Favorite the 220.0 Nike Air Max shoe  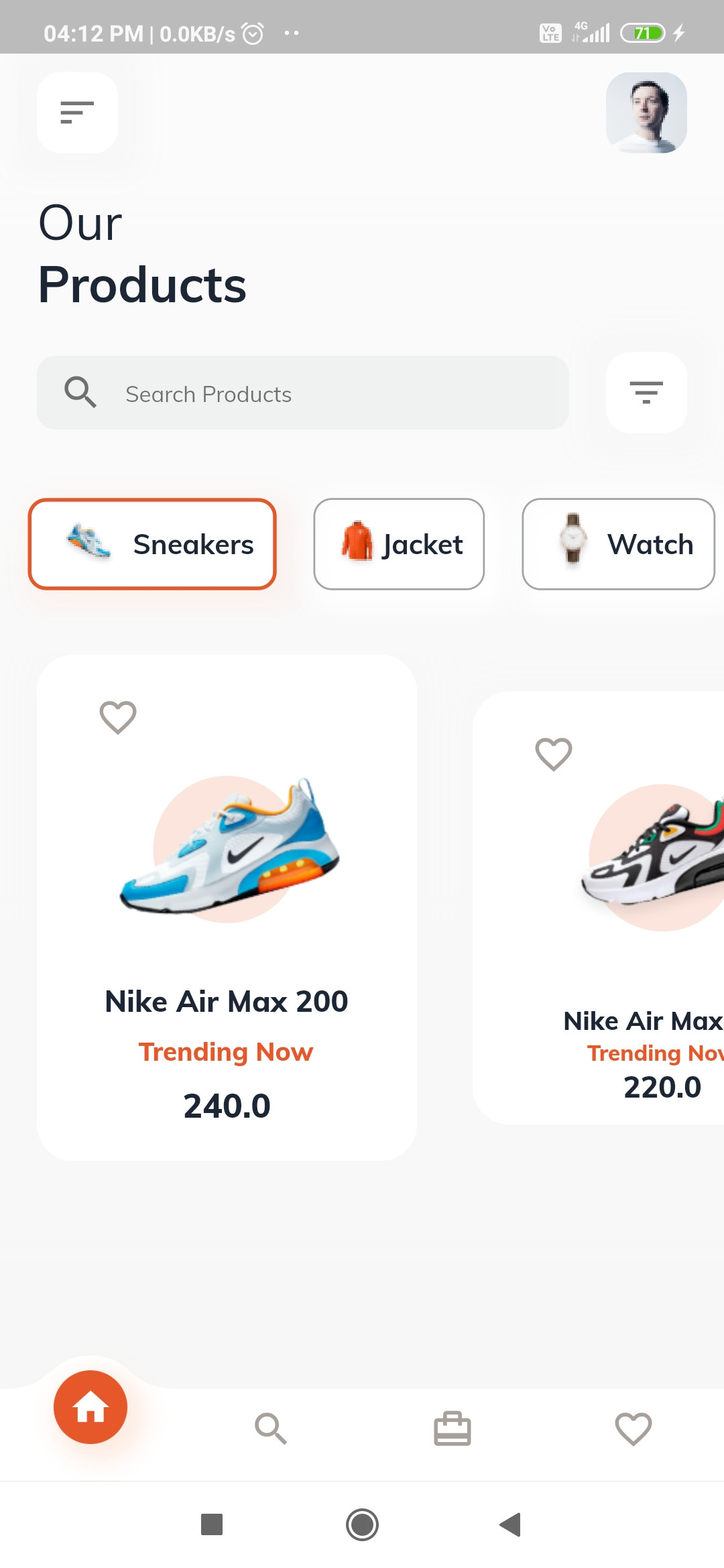coord(554,754)
